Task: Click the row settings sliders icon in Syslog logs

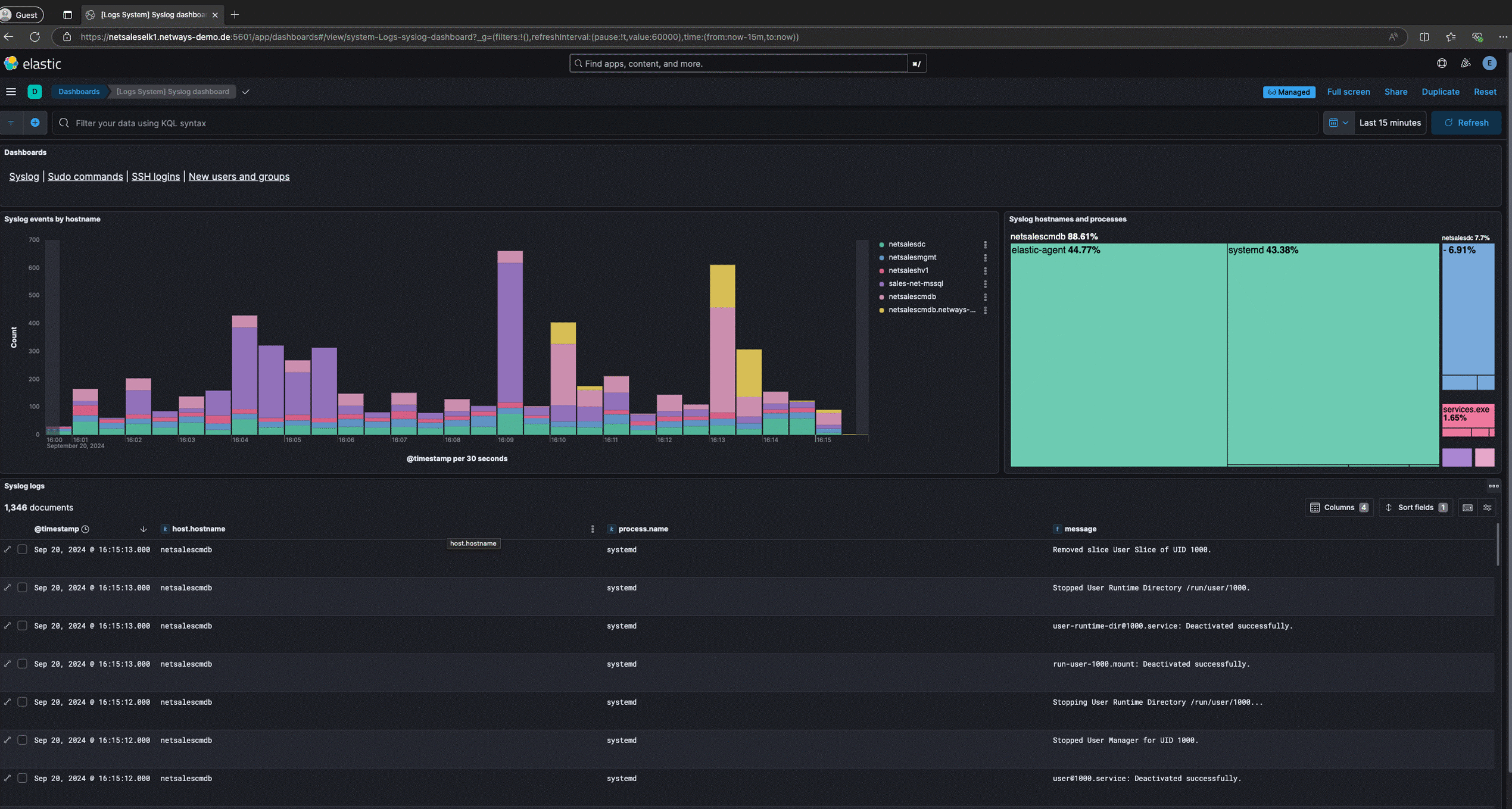Action: [1487, 507]
